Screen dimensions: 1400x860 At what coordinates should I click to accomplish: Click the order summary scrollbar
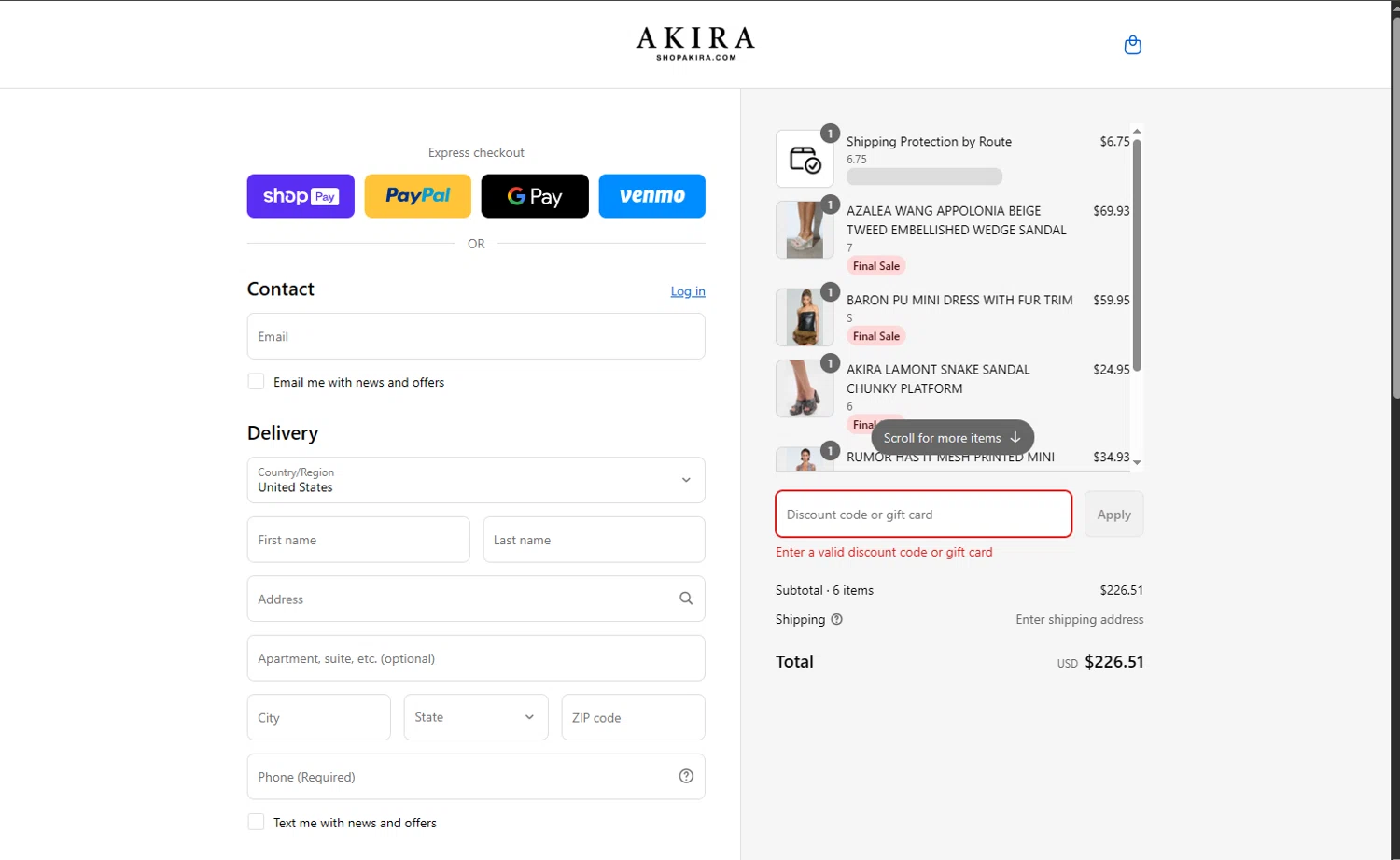click(x=1137, y=254)
